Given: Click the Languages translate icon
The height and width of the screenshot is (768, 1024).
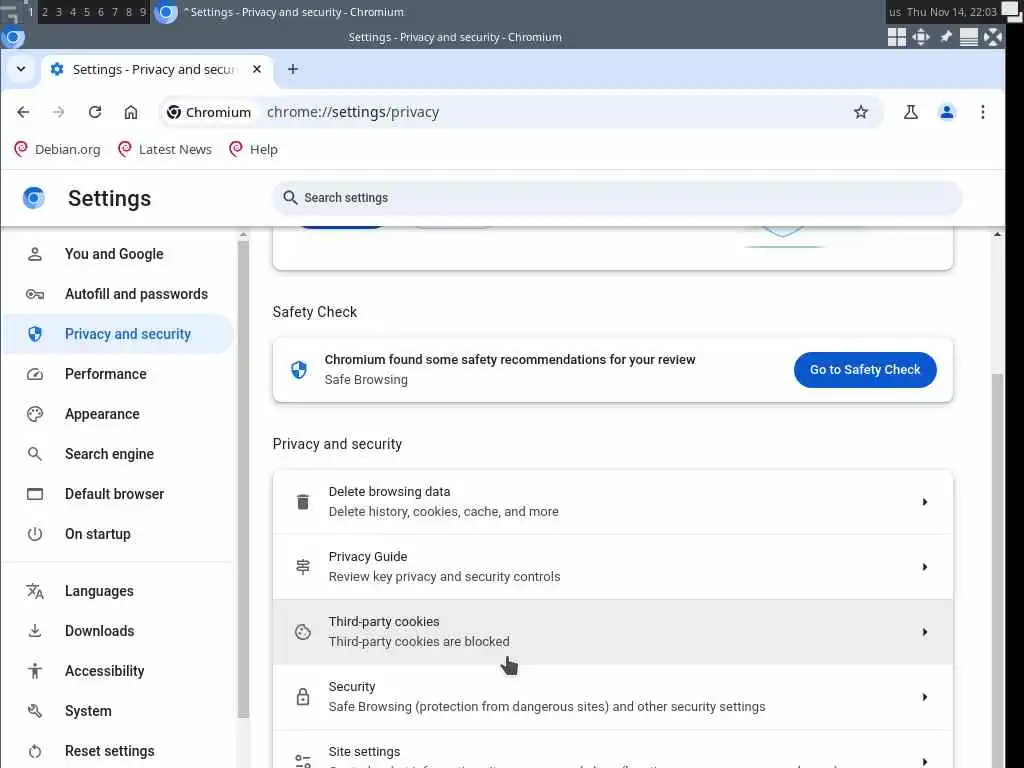Looking at the screenshot, I should coord(35,591).
